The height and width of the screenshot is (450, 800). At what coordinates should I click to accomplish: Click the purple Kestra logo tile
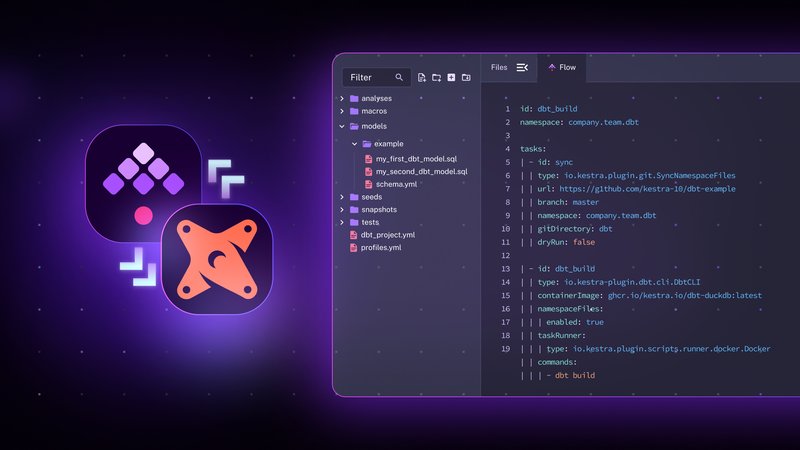pos(143,184)
